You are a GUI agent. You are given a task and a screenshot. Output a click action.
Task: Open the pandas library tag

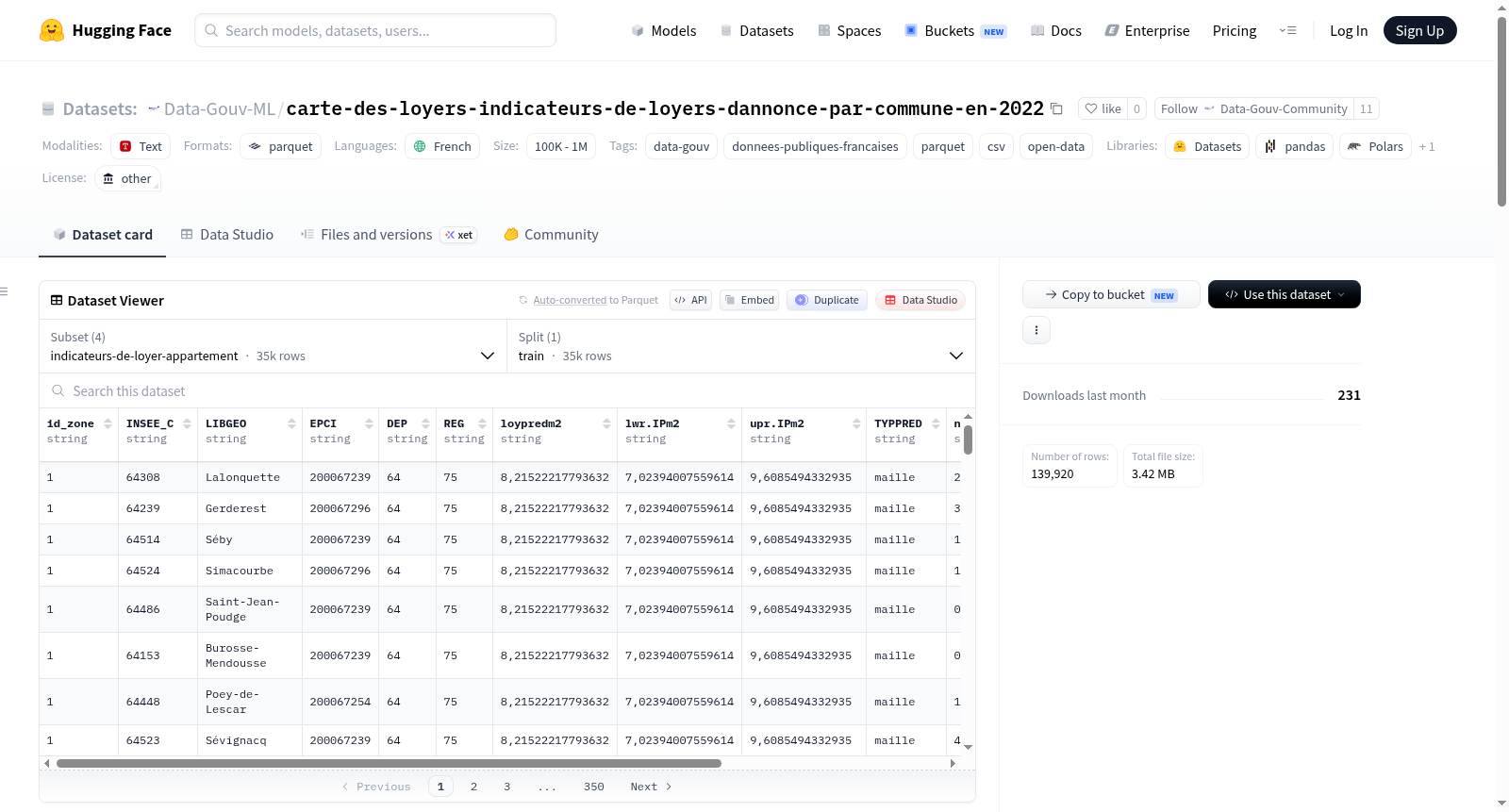[x=1295, y=146]
